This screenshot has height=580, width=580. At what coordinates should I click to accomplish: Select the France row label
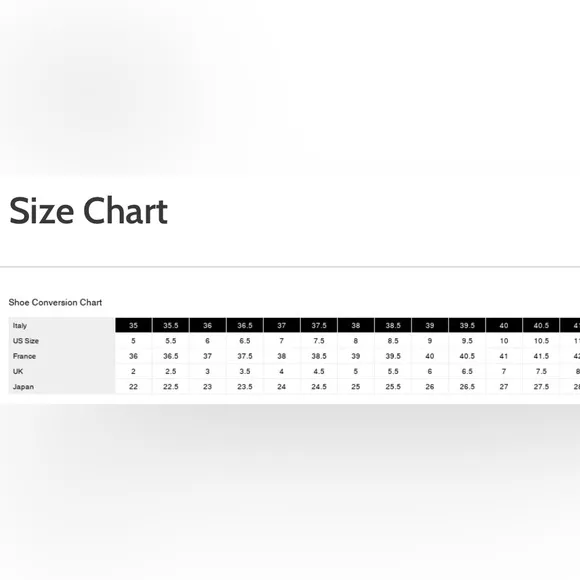24,356
